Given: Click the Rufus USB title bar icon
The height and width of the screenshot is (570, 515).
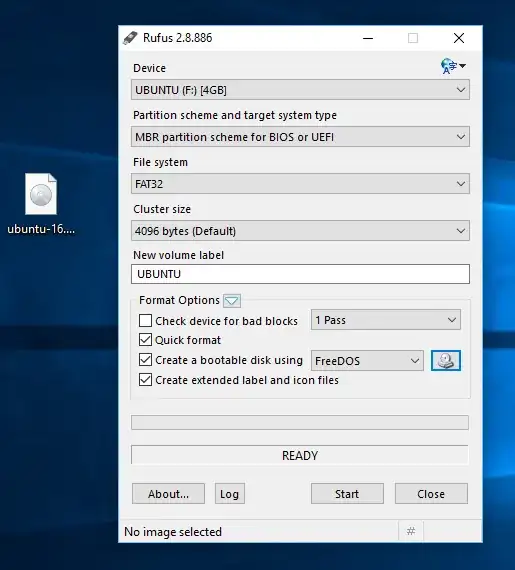Looking at the screenshot, I should 130,38.
